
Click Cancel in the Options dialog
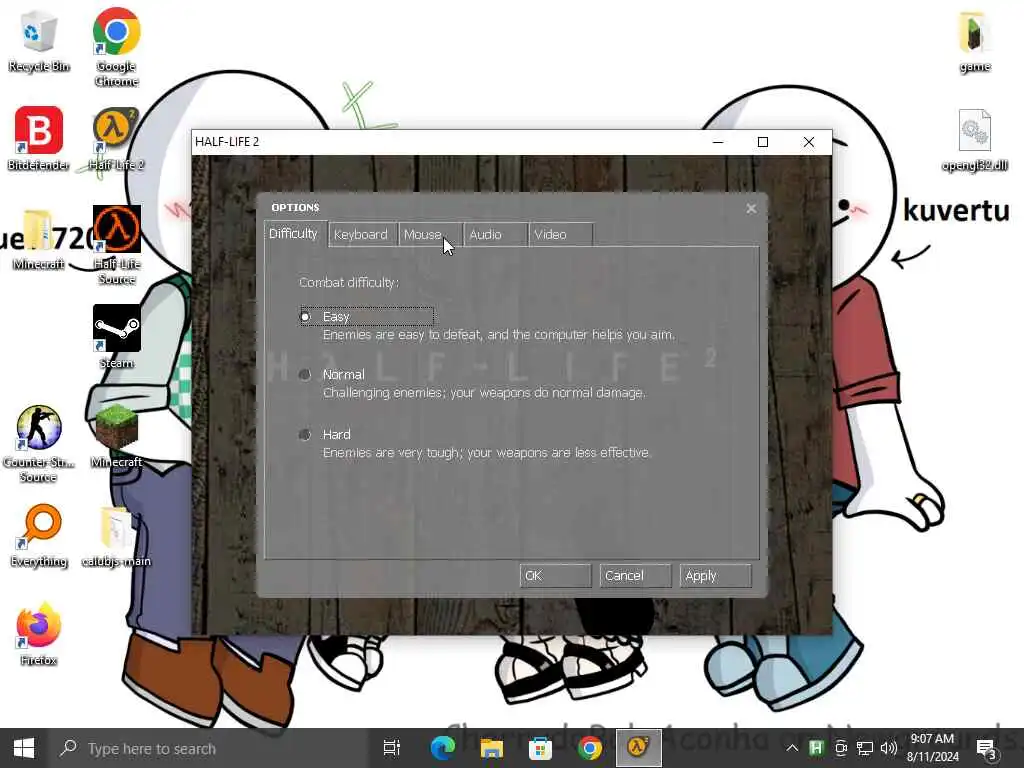635,576
